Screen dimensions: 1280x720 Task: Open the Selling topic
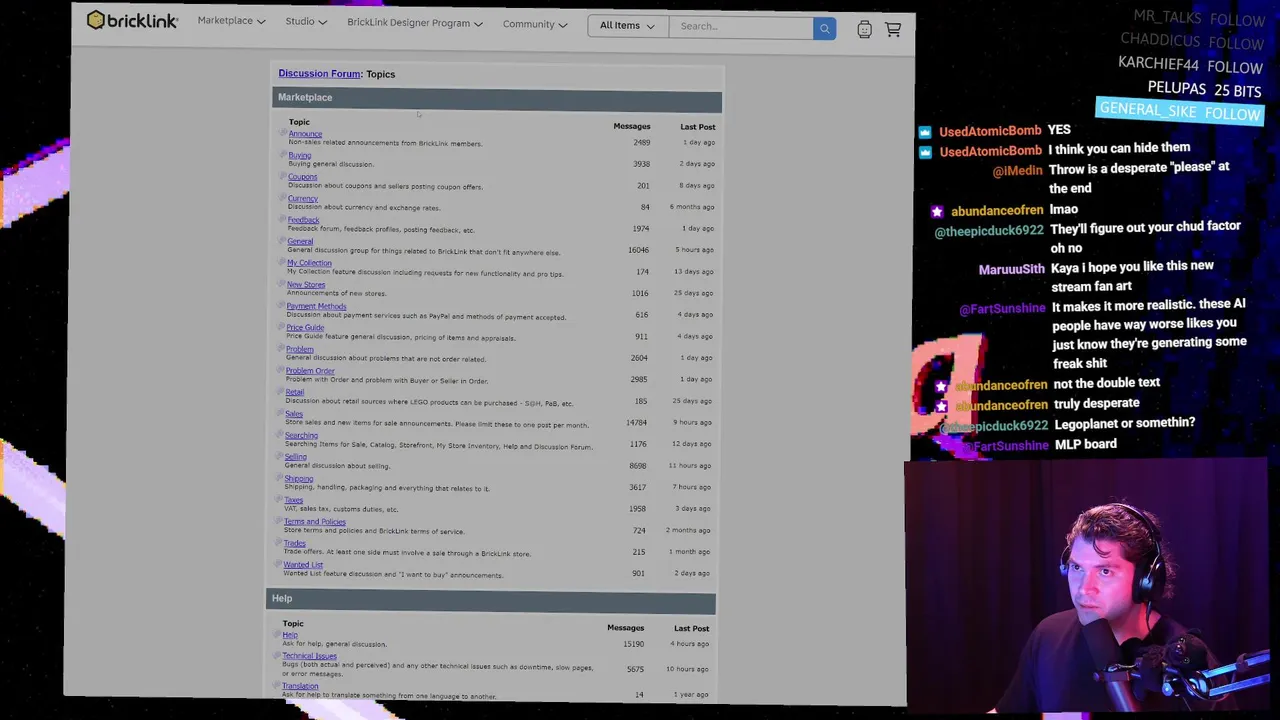click(296, 457)
